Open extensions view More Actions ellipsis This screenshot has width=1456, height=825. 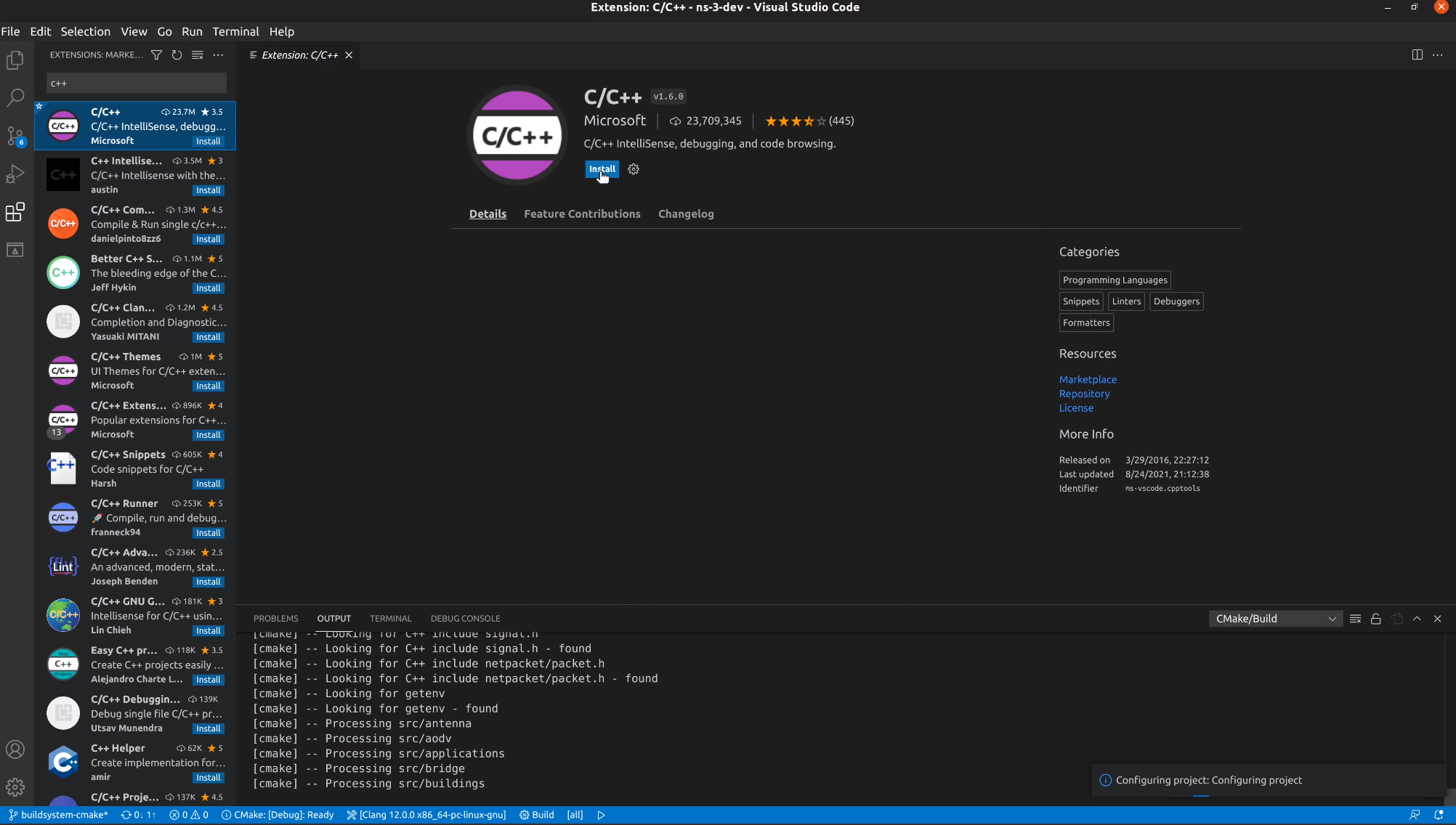pos(218,55)
